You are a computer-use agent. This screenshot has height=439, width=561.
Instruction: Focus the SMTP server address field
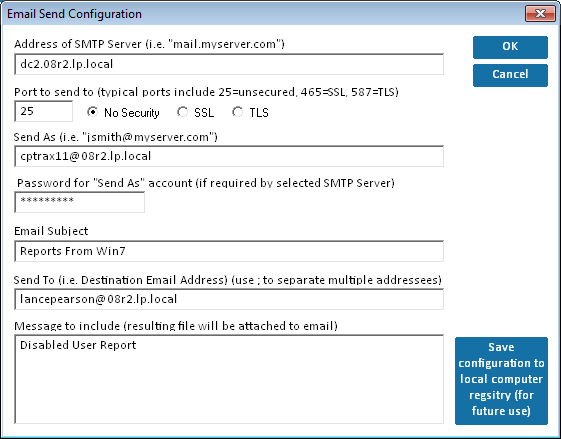pyautogui.click(x=229, y=64)
